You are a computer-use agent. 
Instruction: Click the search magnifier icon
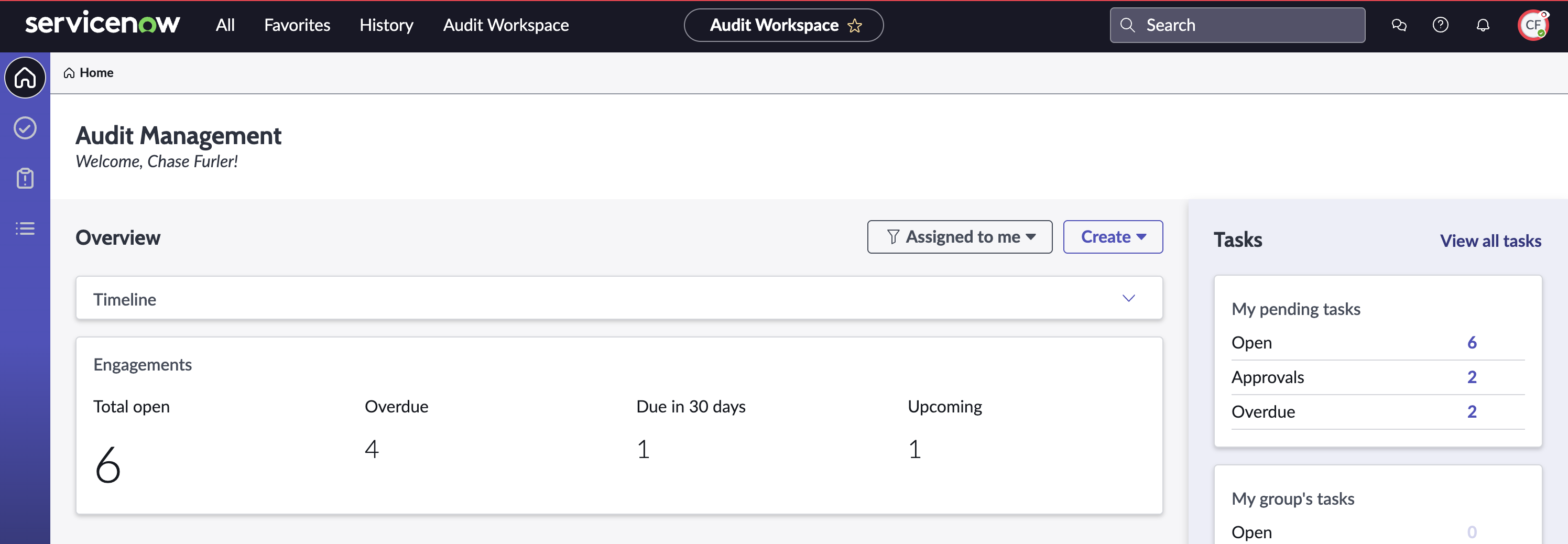(x=1127, y=25)
